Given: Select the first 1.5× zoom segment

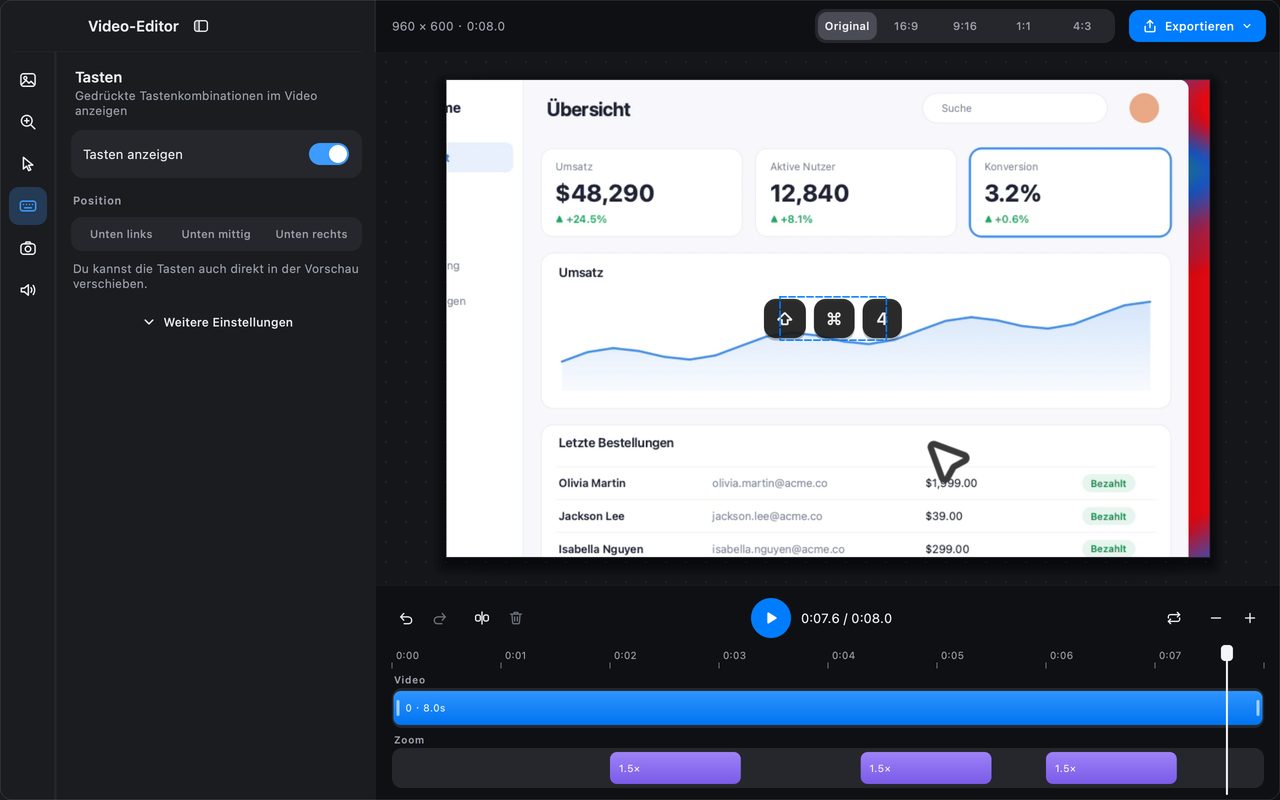Looking at the screenshot, I should (675, 768).
